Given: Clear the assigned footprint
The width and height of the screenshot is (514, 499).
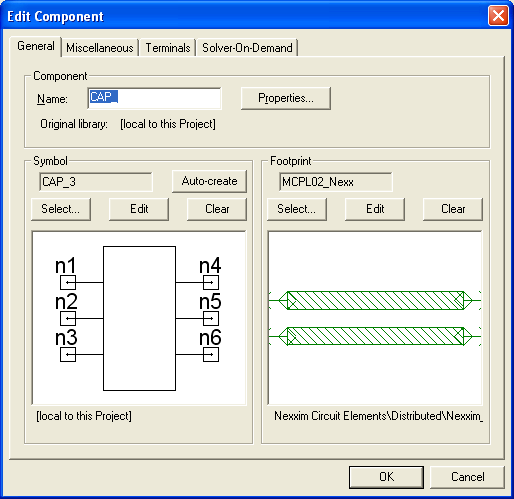Looking at the screenshot, I should coord(453,209).
